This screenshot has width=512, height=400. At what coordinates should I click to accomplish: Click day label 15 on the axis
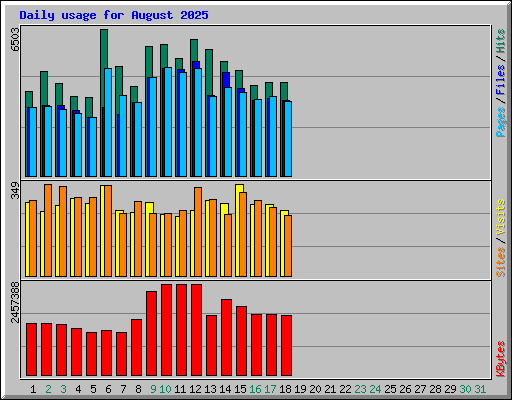(240, 389)
